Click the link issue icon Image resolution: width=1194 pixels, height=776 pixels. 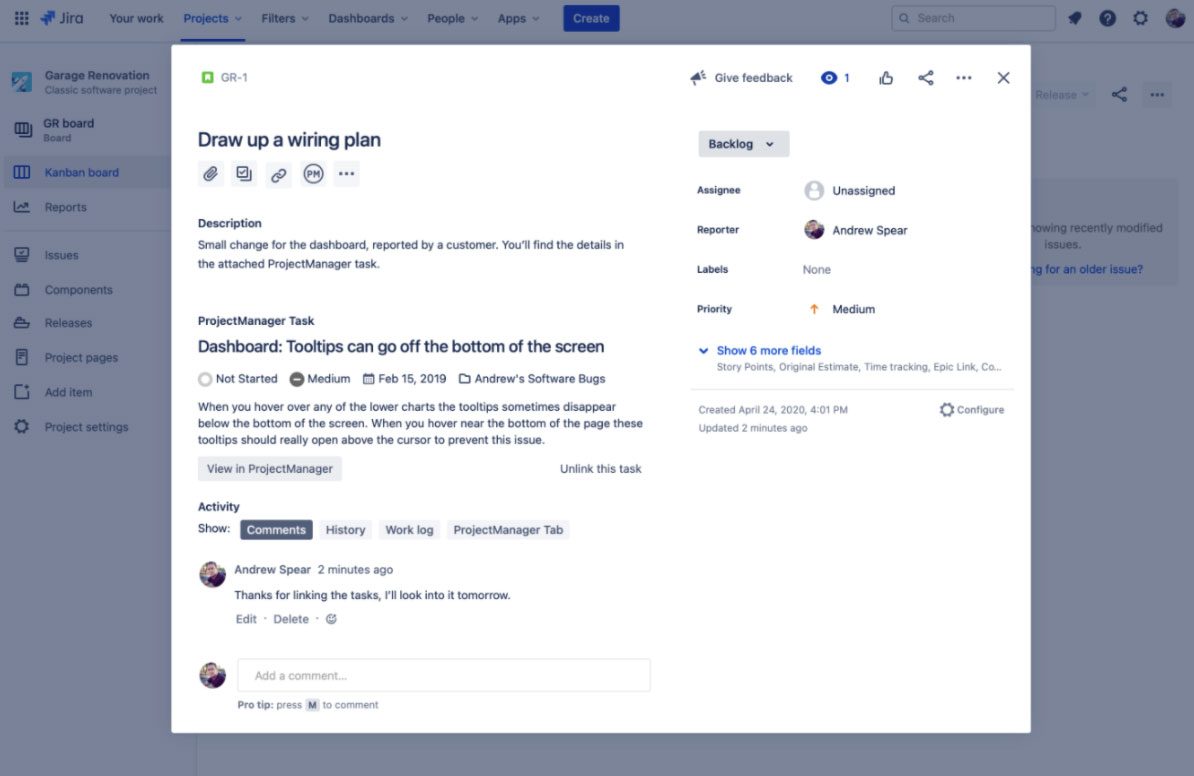[x=278, y=174]
